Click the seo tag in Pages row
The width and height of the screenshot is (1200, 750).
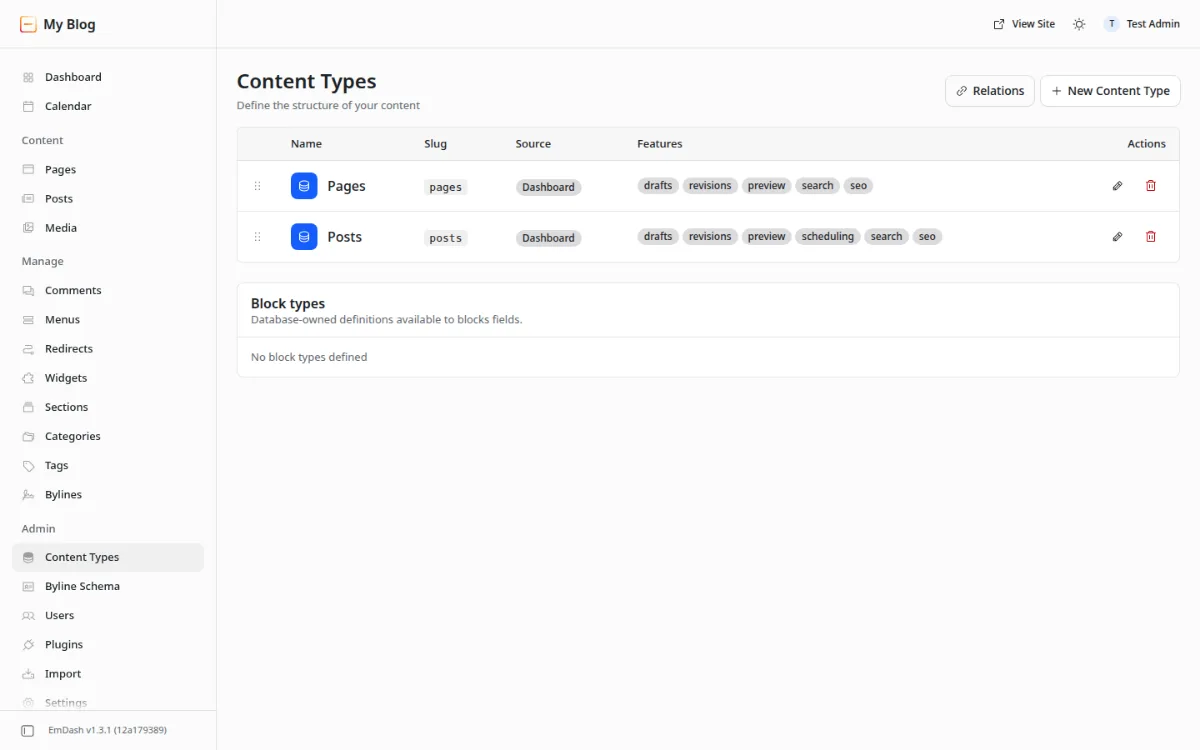click(859, 186)
